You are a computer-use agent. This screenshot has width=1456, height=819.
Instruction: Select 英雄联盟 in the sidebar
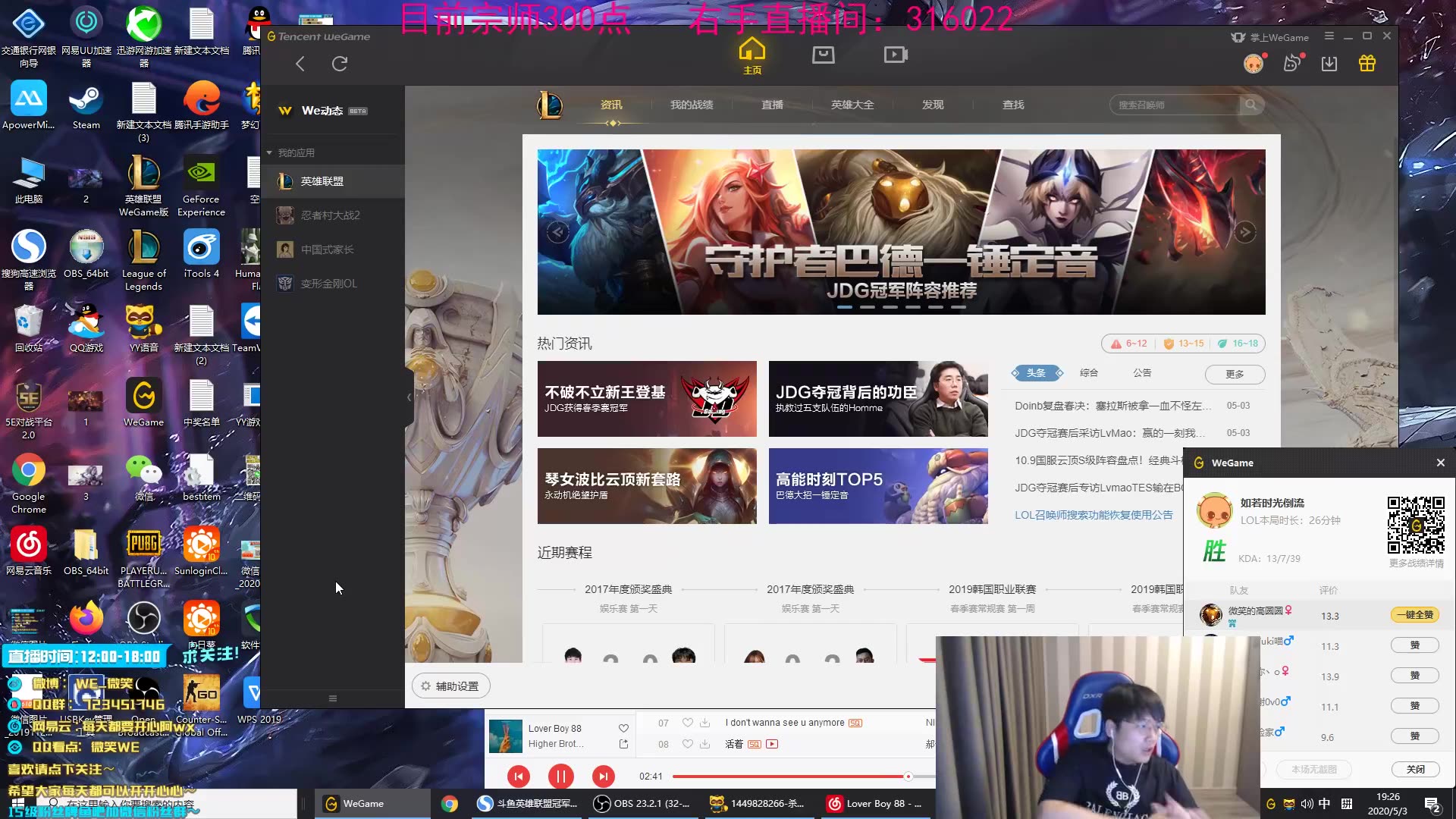332,181
